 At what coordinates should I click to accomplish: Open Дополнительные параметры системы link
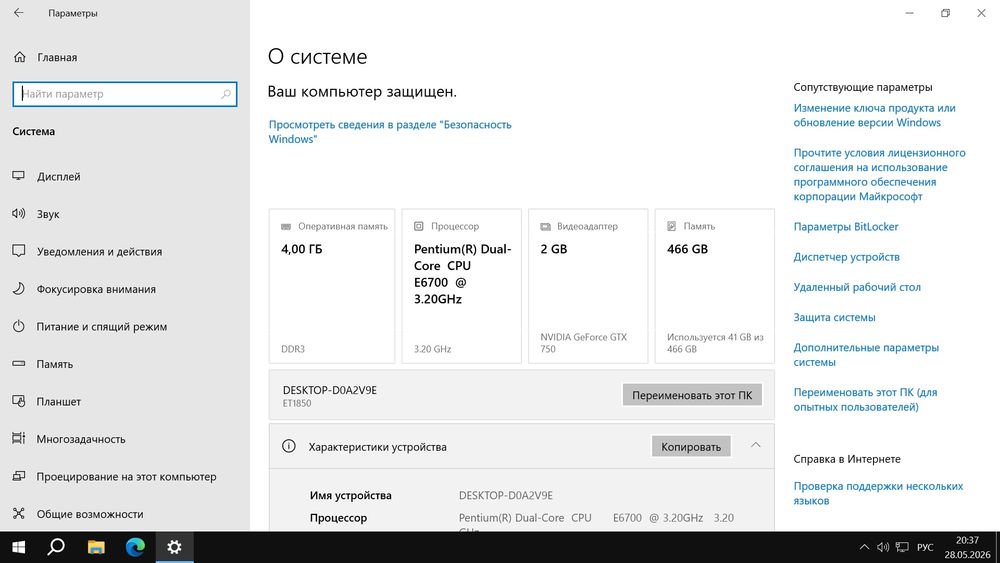coord(866,355)
